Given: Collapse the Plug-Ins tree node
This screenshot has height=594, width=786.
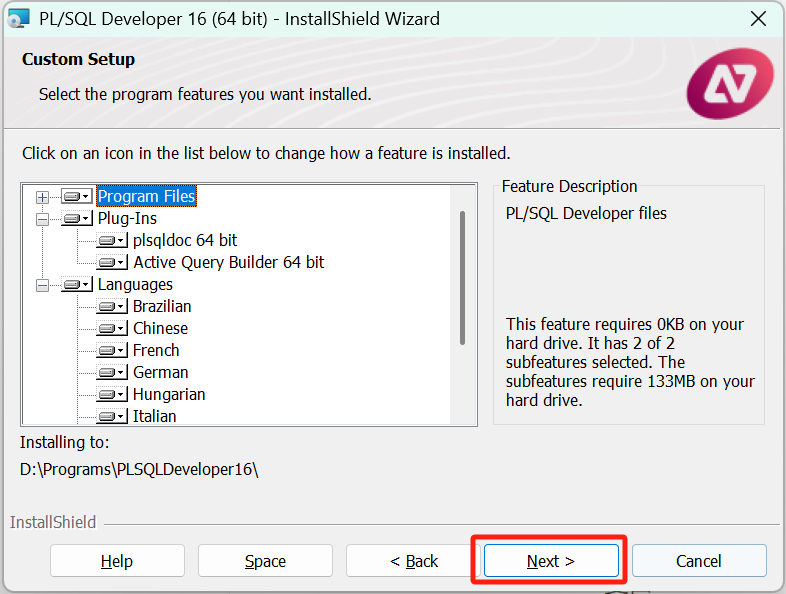Looking at the screenshot, I should [x=43, y=219].
